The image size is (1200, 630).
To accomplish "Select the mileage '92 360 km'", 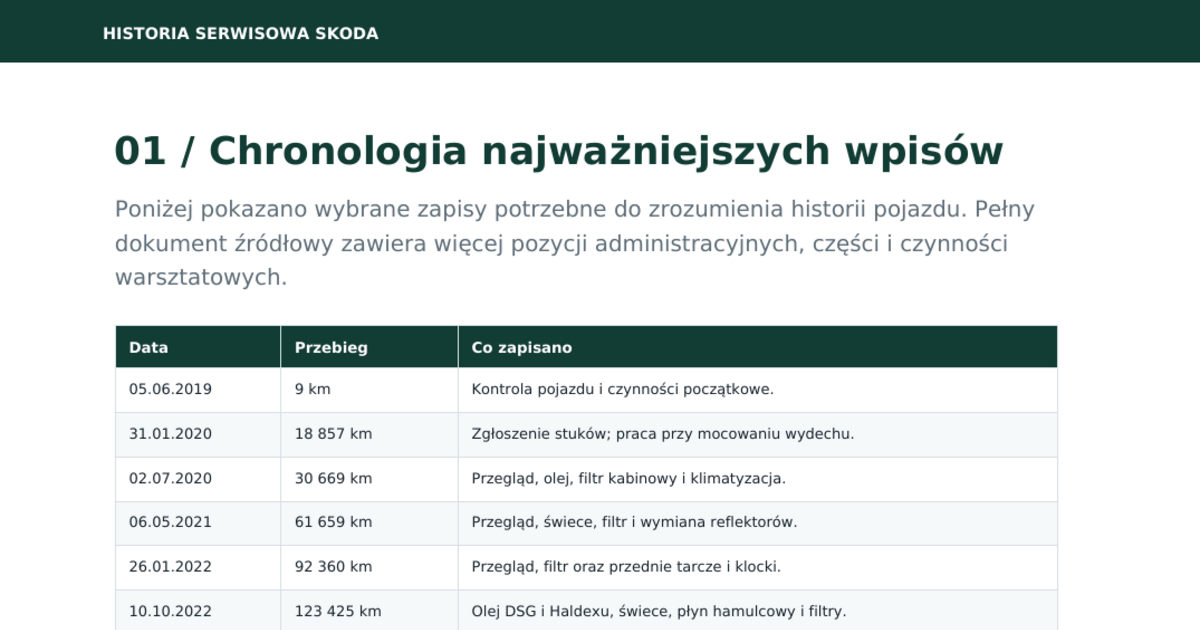I will (334, 567).
